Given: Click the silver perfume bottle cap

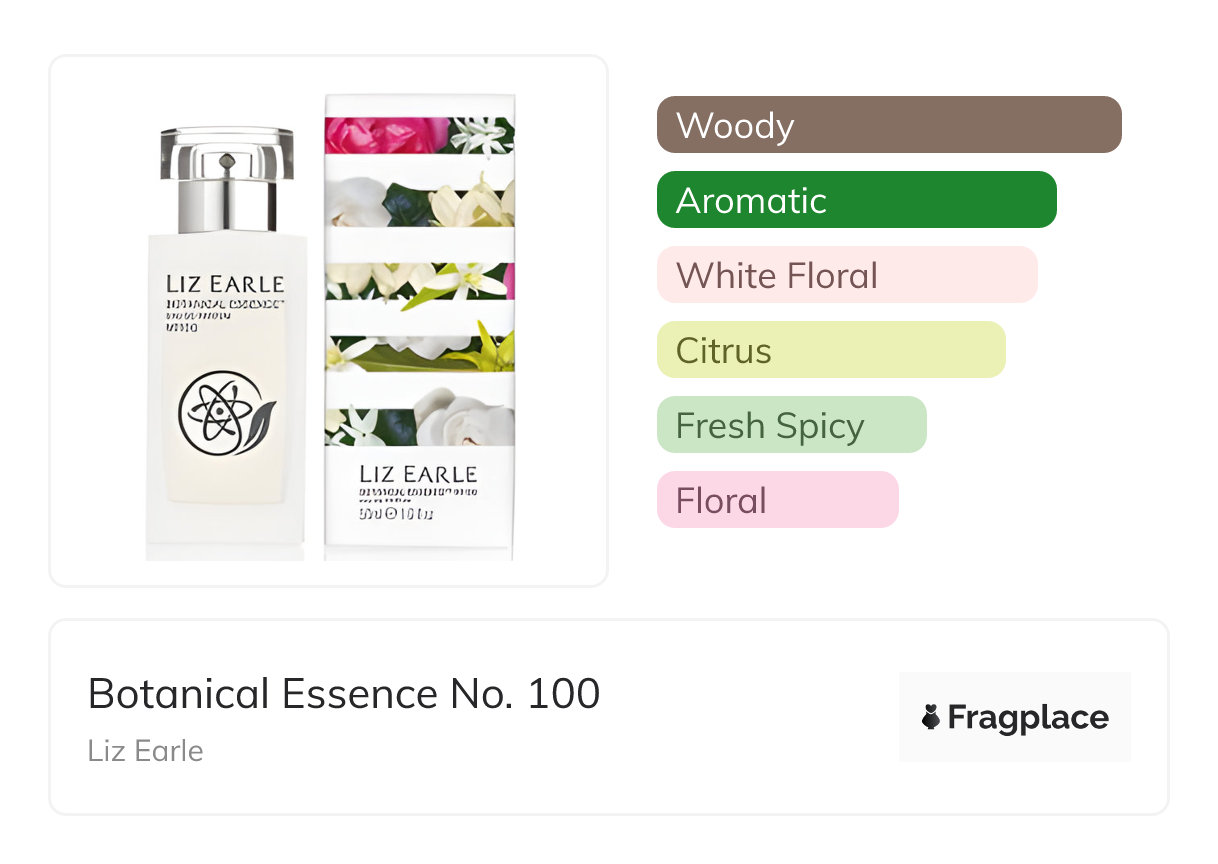Looking at the screenshot, I should coord(227,178).
